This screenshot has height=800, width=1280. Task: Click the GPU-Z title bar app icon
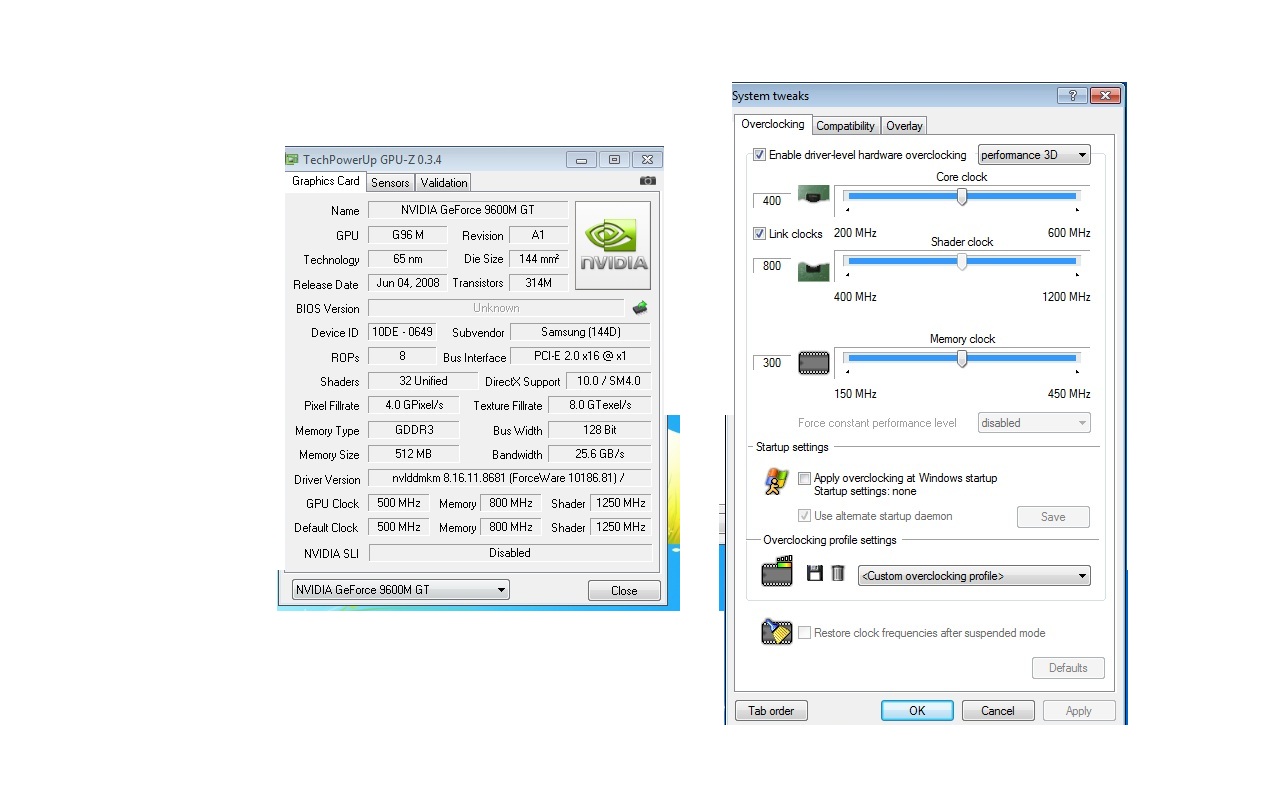(x=291, y=159)
